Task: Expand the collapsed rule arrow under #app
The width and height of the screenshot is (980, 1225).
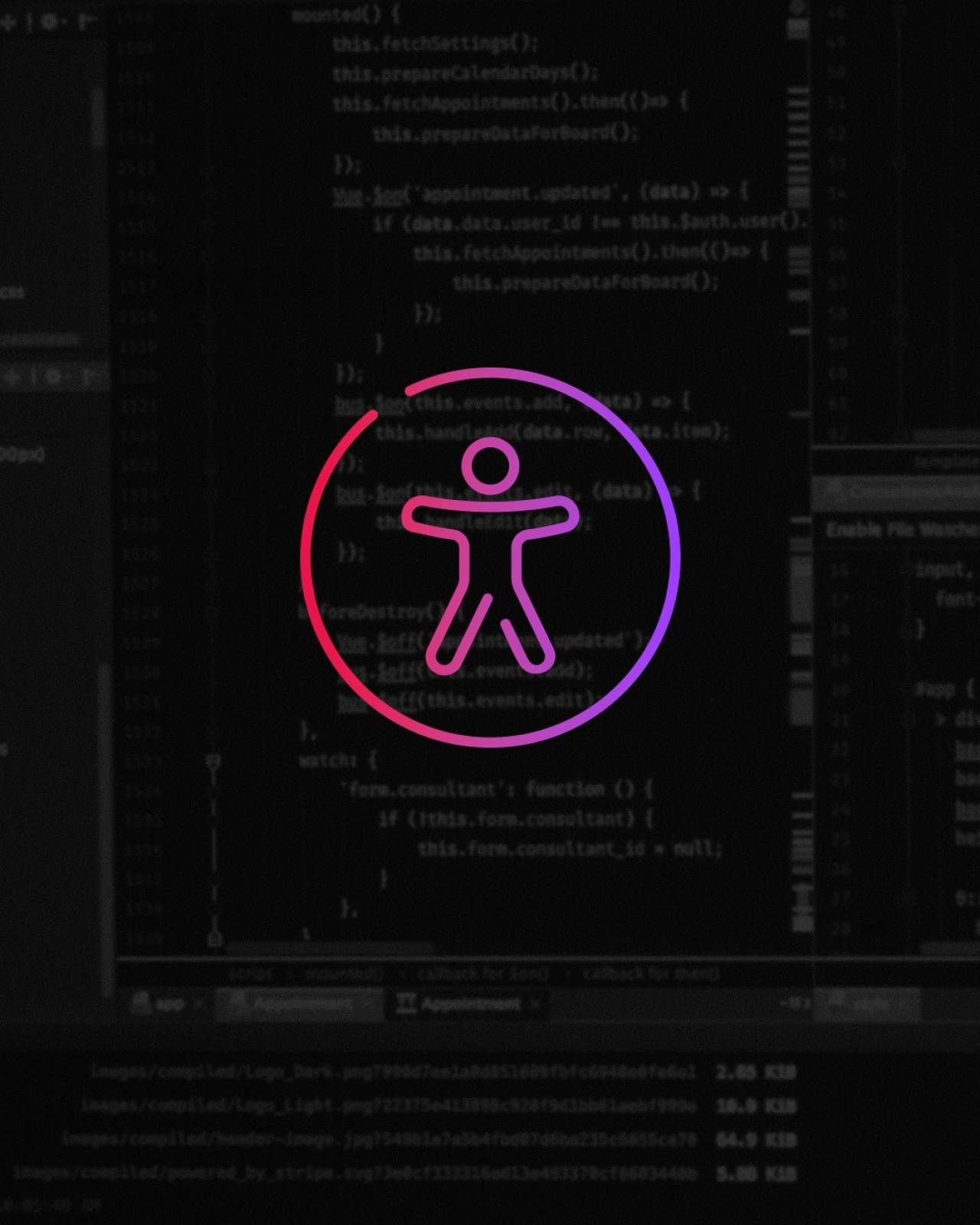Action: coord(940,719)
